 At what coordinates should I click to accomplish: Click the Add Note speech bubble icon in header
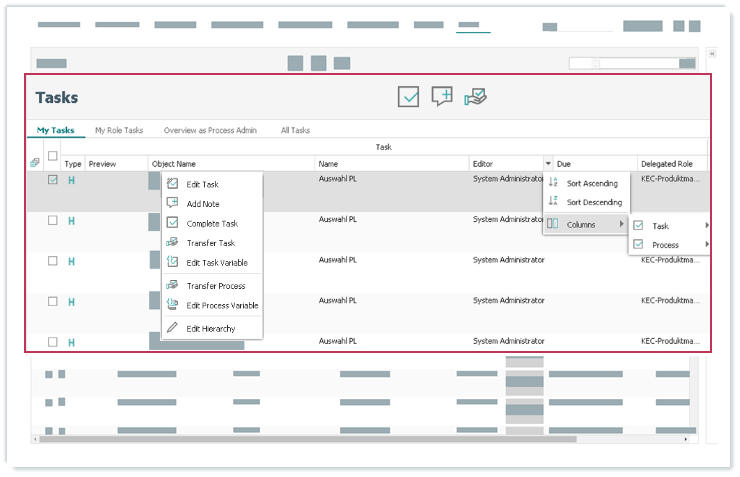pyautogui.click(x=442, y=96)
